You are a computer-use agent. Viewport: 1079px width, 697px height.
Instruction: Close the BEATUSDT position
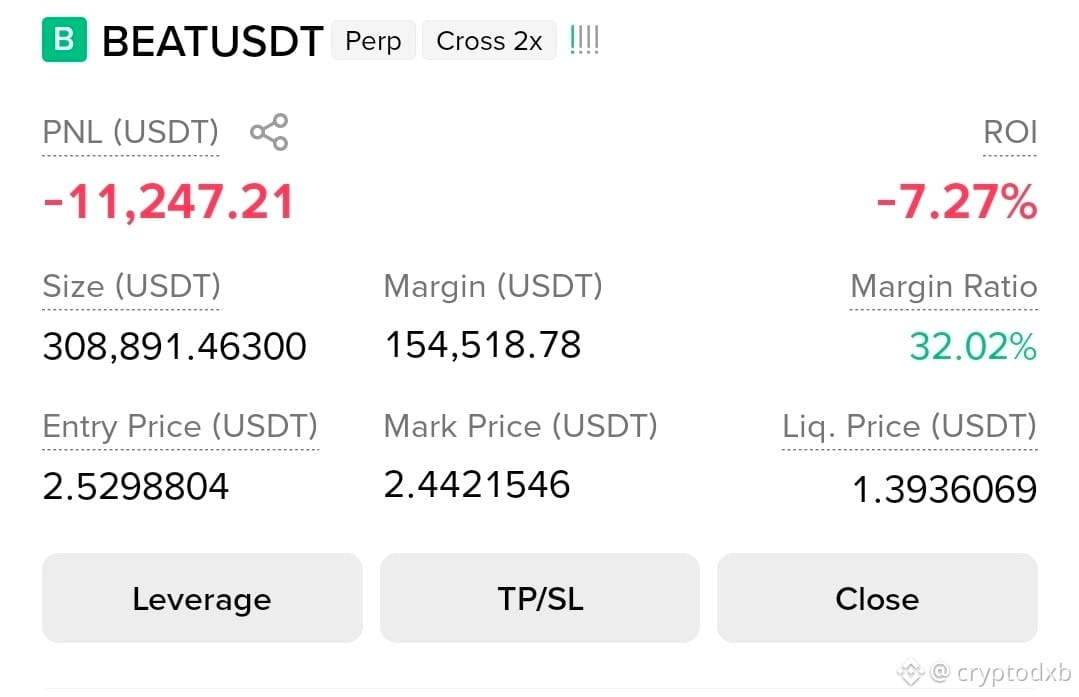tap(877, 598)
